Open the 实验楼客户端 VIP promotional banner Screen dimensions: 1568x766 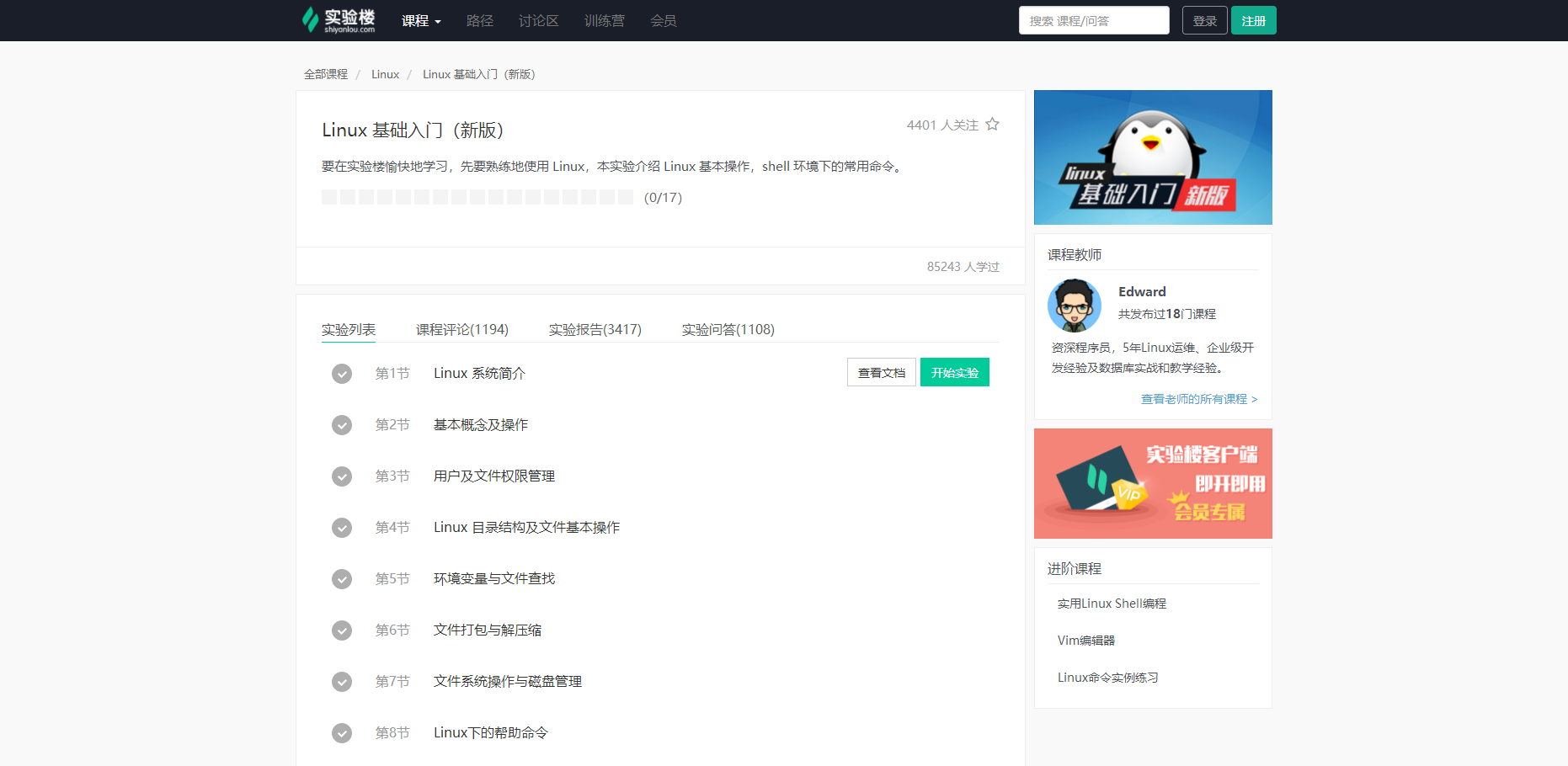pyautogui.click(x=1152, y=483)
